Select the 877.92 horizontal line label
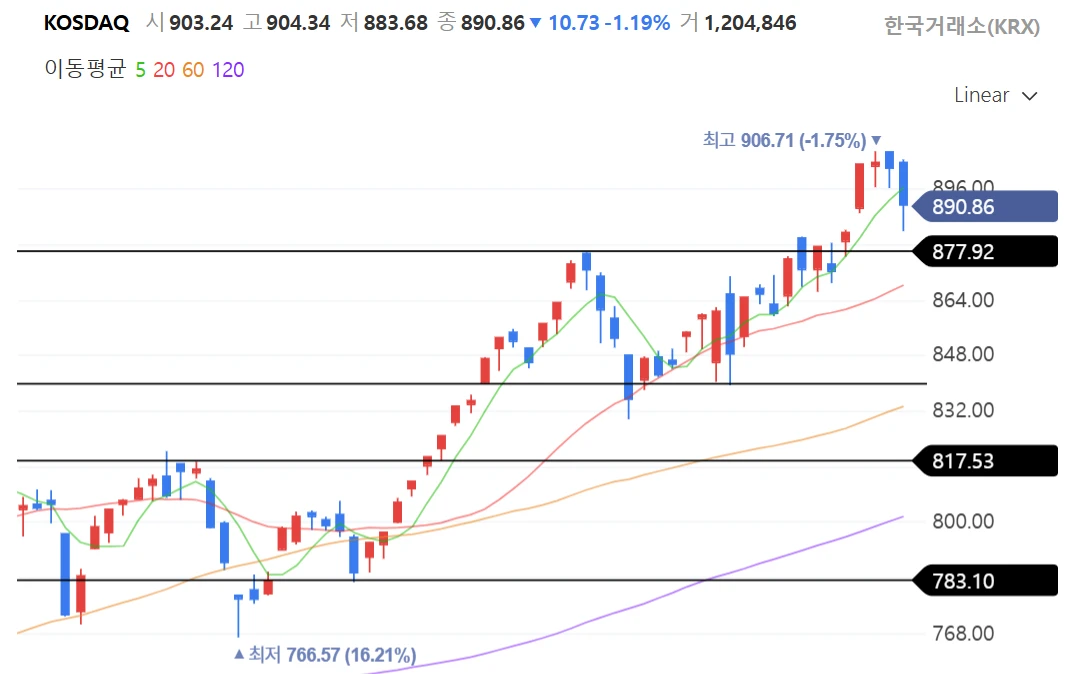Screen dimensions: 1071x674 coord(985,251)
